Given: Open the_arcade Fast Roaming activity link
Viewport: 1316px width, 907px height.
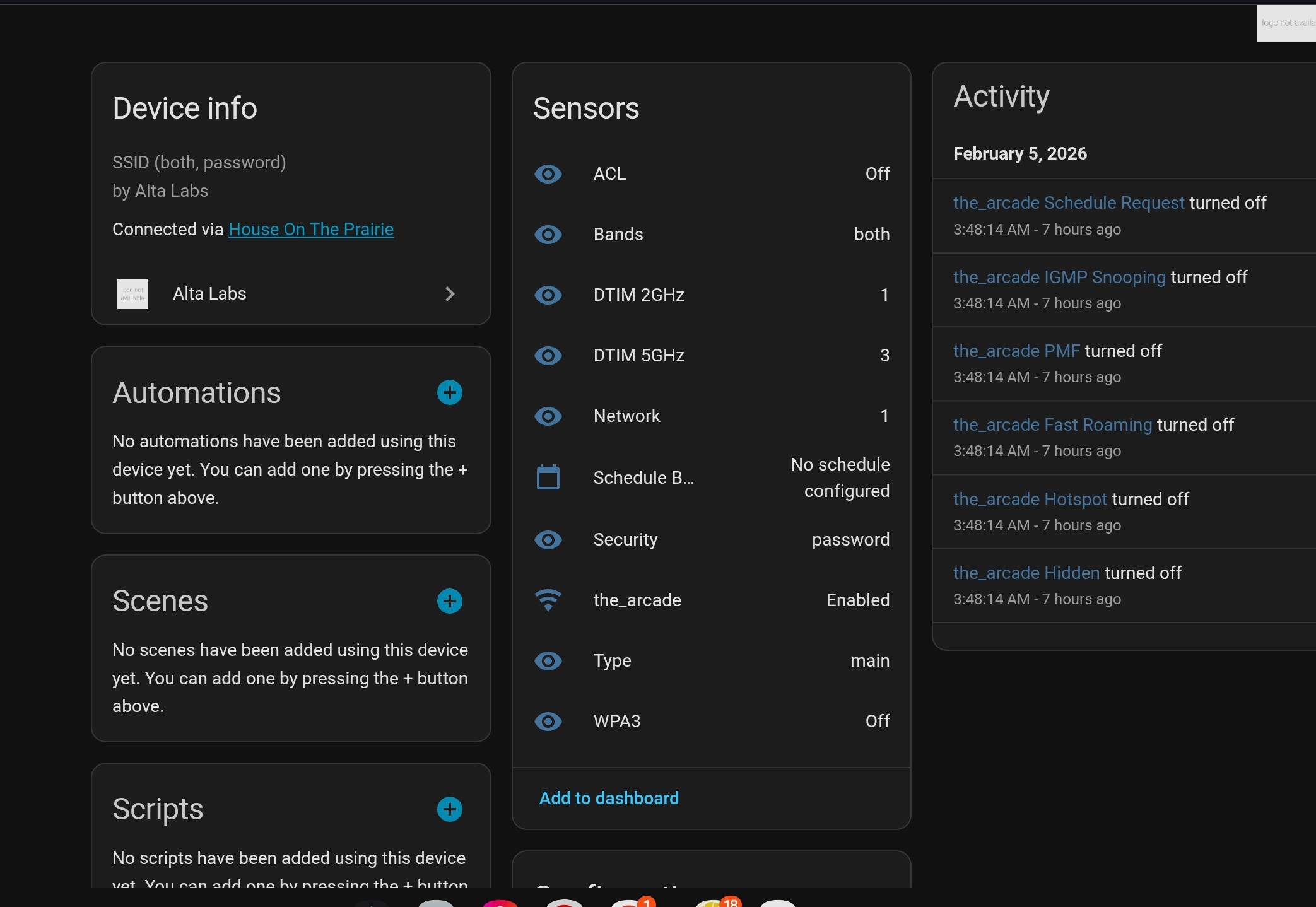Looking at the screenshot, I should click(1052, 425).
